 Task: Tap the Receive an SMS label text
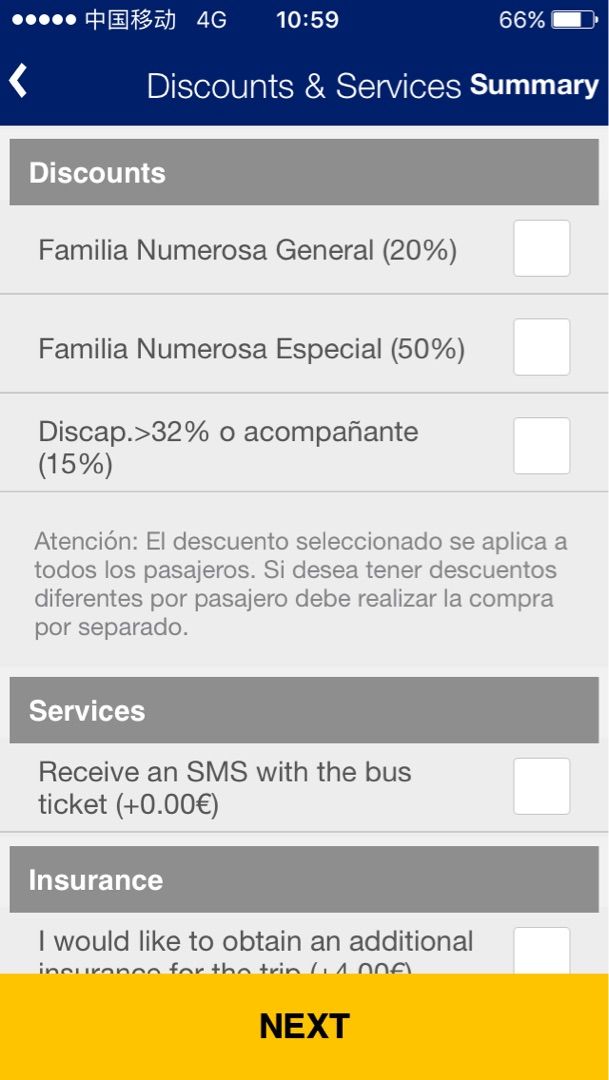coord(225,788)
